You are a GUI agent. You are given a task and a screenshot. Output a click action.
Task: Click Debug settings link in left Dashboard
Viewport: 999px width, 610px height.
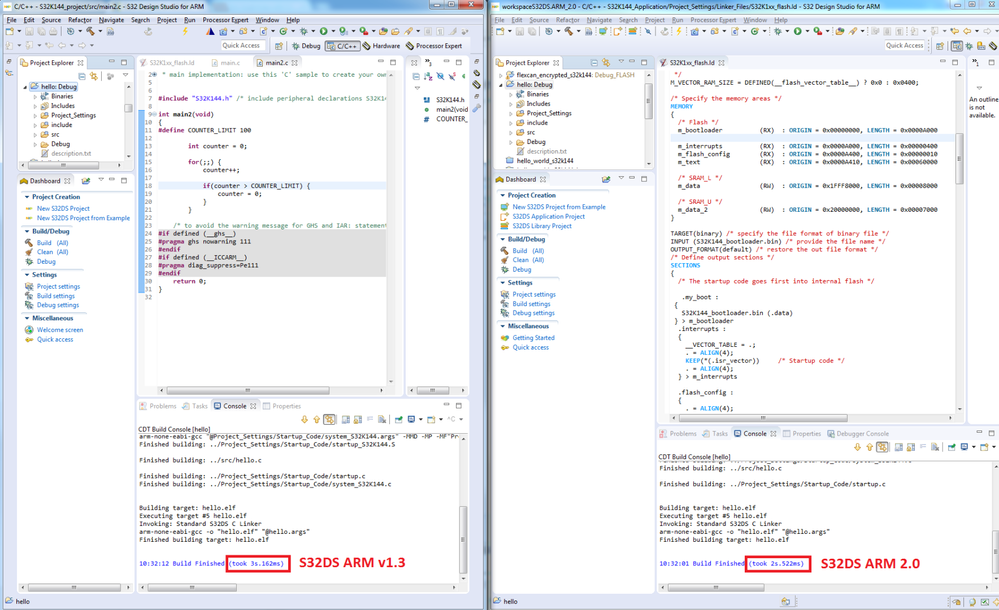57,305
